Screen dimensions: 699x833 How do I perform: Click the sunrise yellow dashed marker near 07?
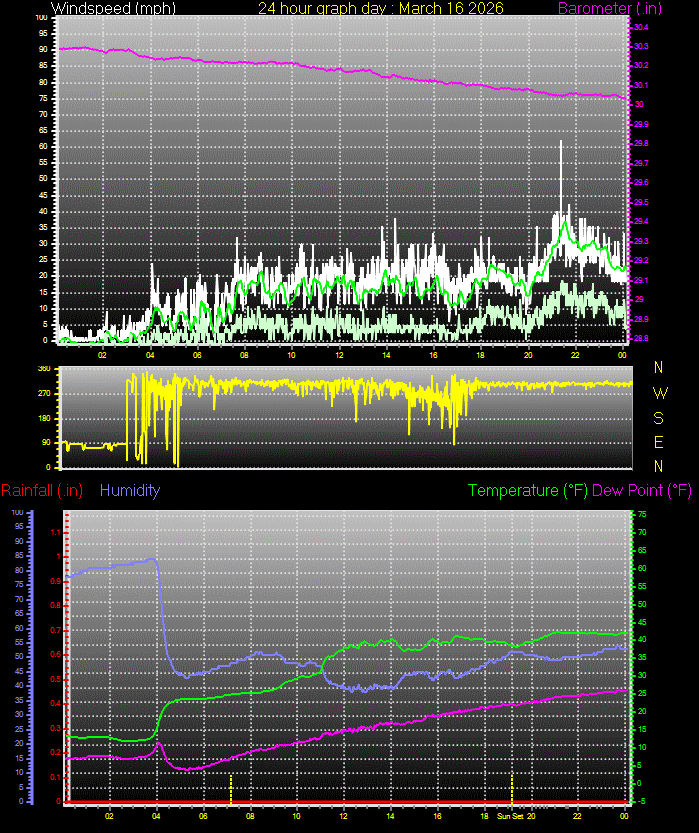pos(231,788)
